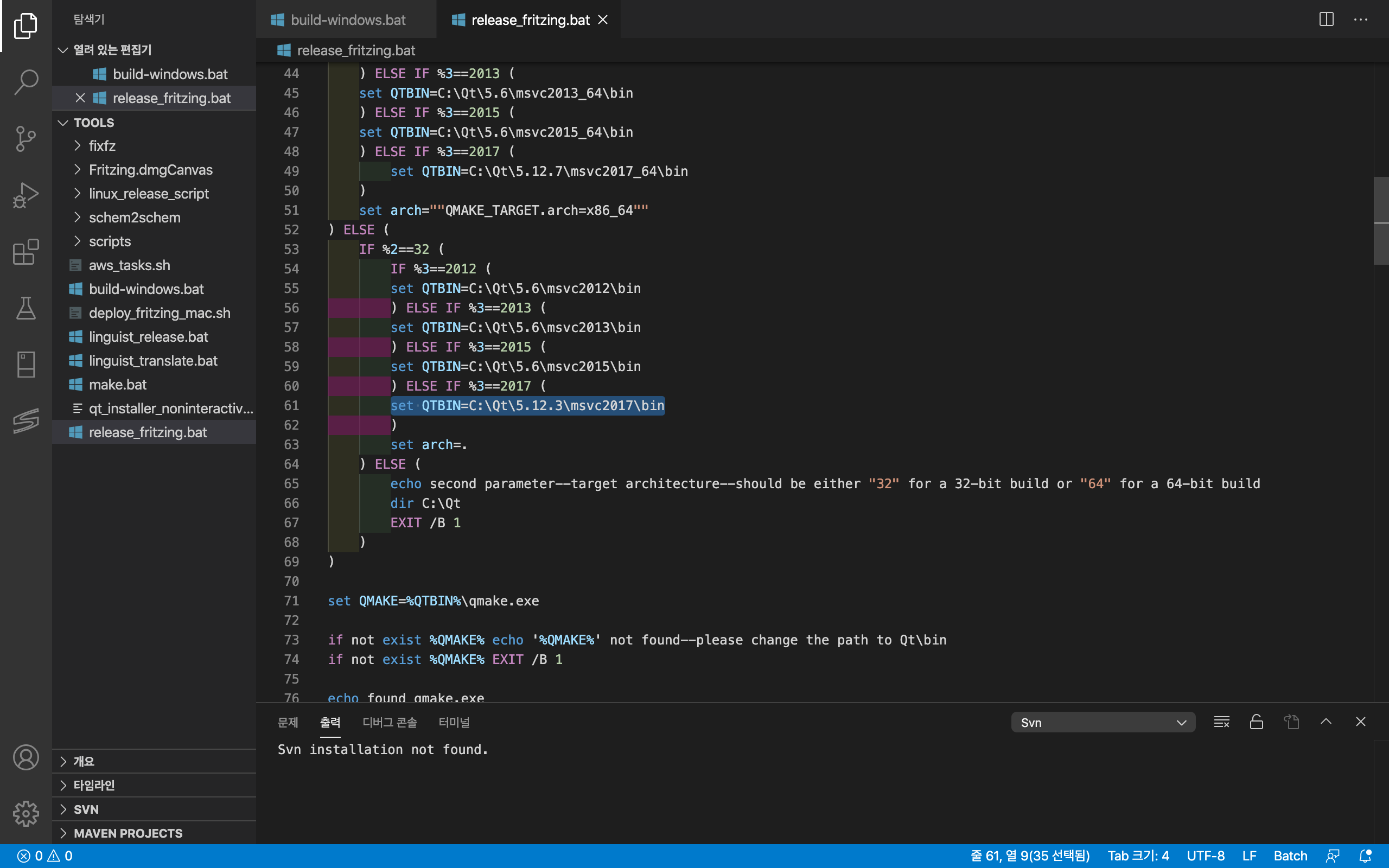This screenshot has width=1389, height=868.
Task: Open the Testing flask icon view
Action: point(26,308)
